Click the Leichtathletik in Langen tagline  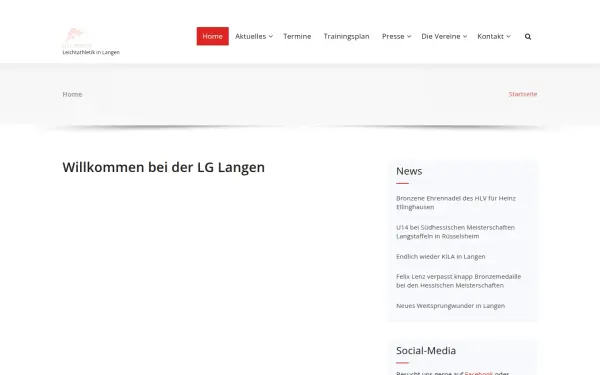(x=91, y=52)
